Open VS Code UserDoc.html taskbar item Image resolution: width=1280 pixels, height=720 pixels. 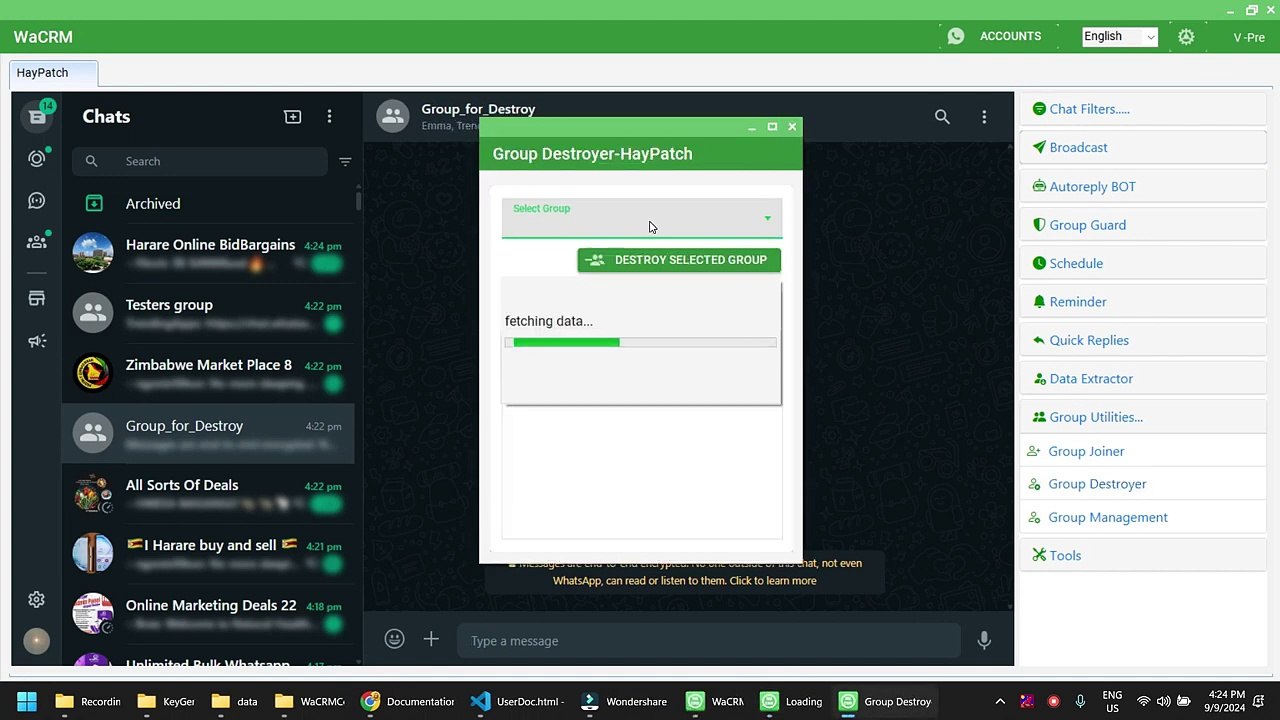[518, 701]
